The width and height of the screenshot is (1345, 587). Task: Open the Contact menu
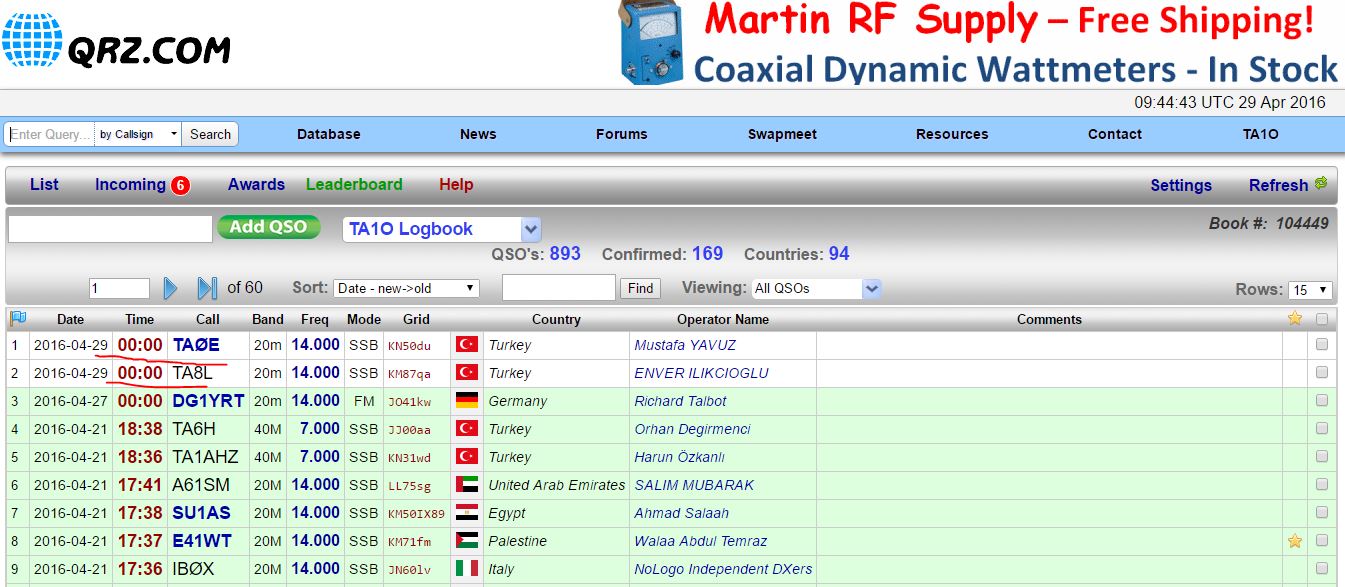pyautogui.click(x=1115, y=134)
